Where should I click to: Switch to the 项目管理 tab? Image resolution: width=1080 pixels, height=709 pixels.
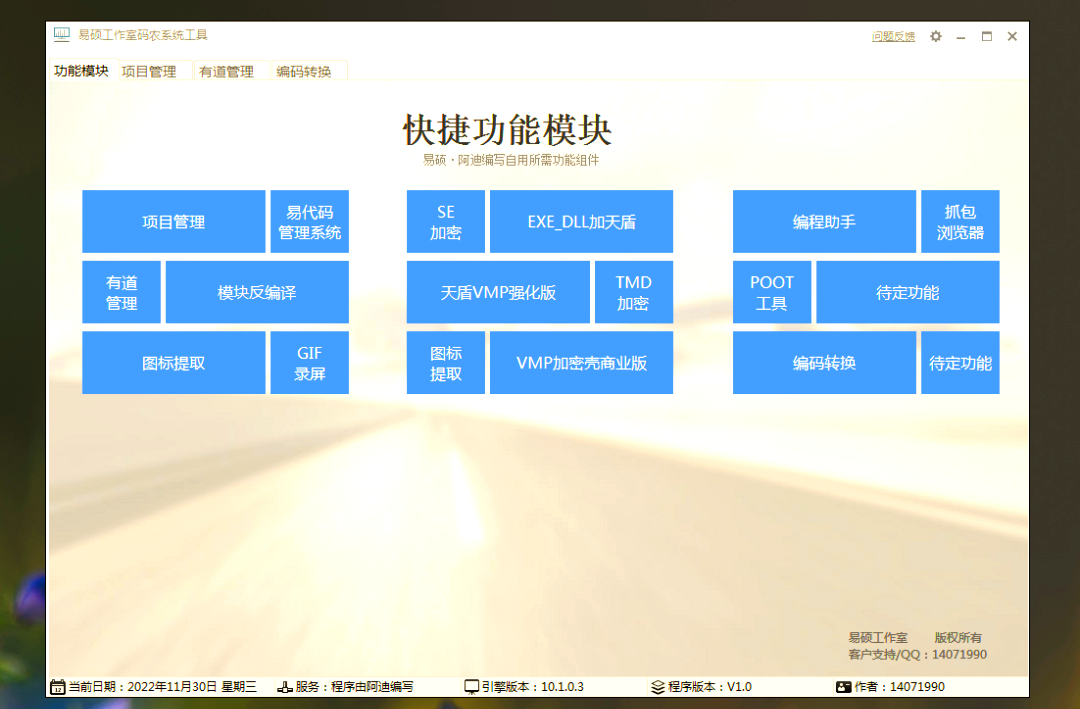(x=149, y=72)
